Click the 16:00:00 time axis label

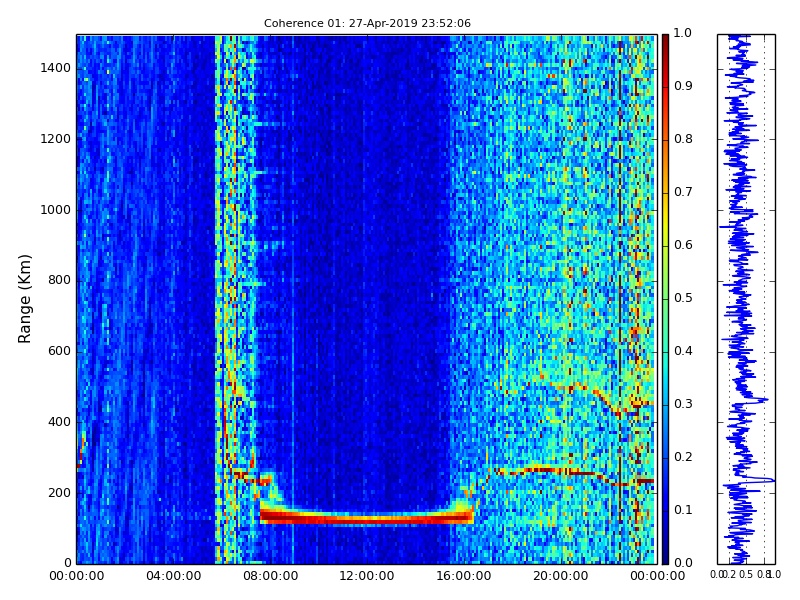463,576
